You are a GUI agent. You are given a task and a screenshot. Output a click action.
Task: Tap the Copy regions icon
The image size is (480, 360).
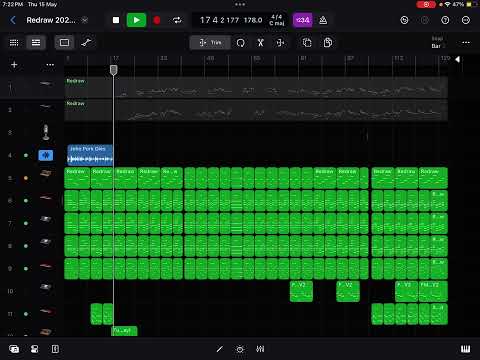(328, 42)
